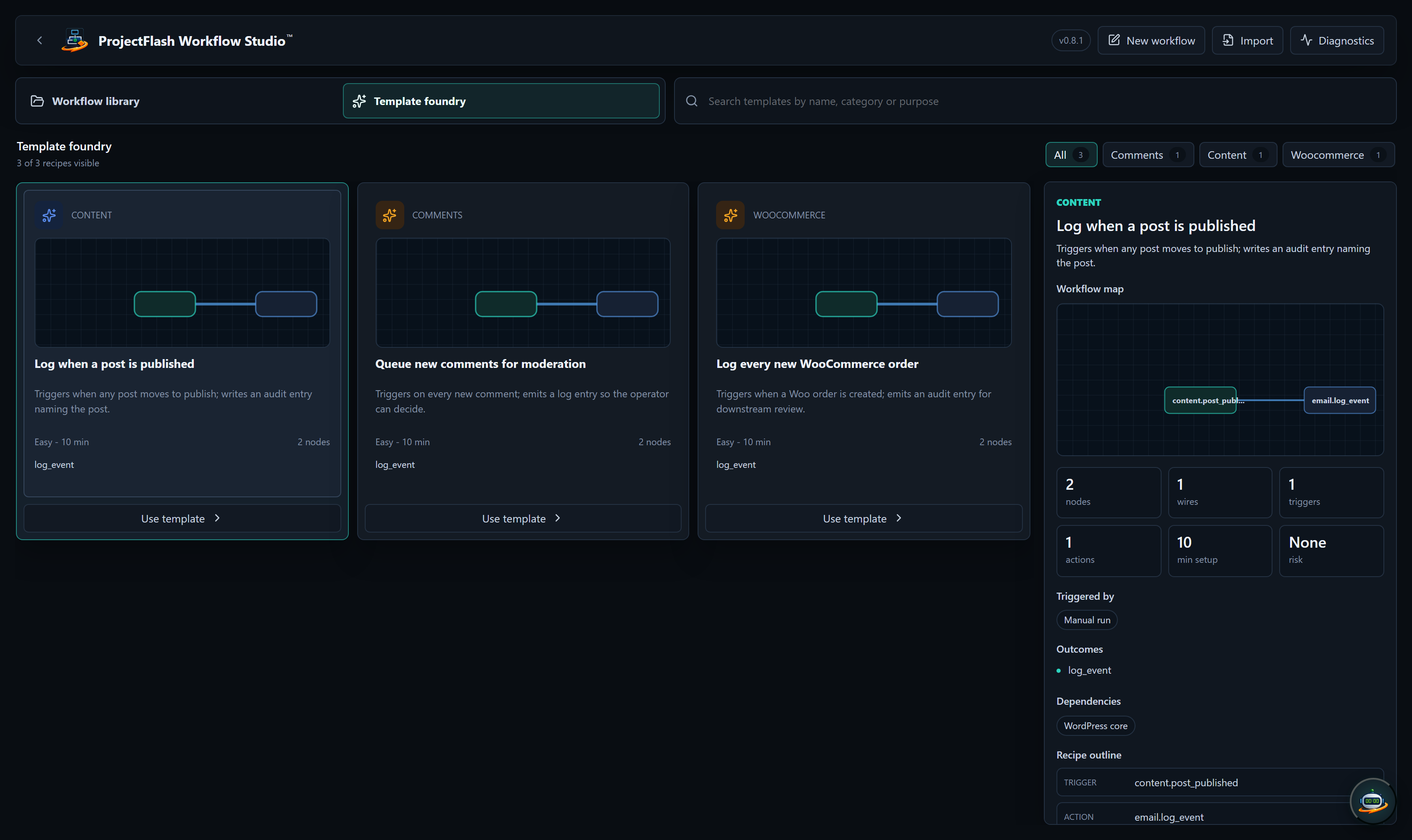
Task: Click the v0.8.1 version badge
Action: (x=1070, y=40)
